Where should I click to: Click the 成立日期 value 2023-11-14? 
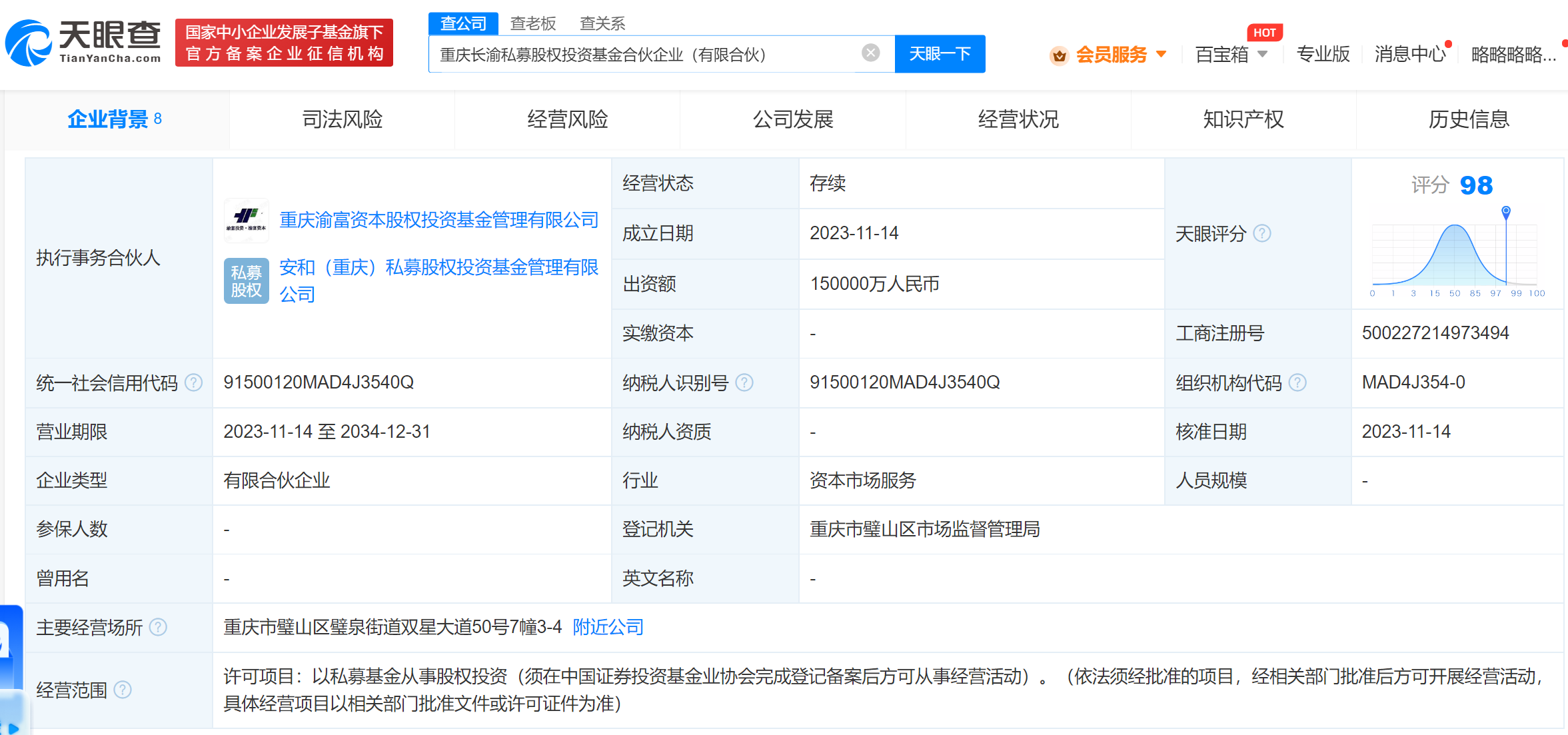click(854, 233)
